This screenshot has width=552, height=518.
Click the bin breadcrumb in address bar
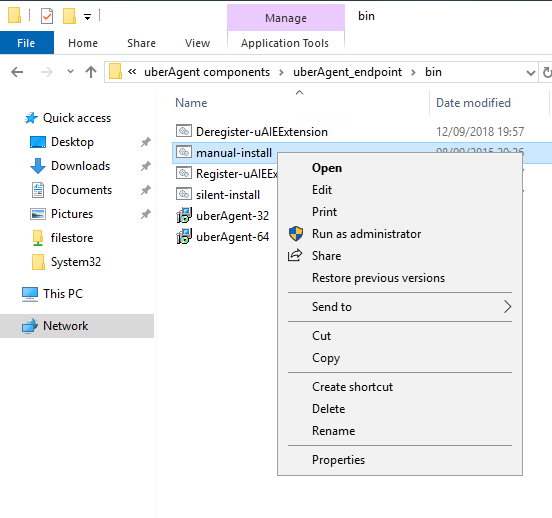point(433,72)
